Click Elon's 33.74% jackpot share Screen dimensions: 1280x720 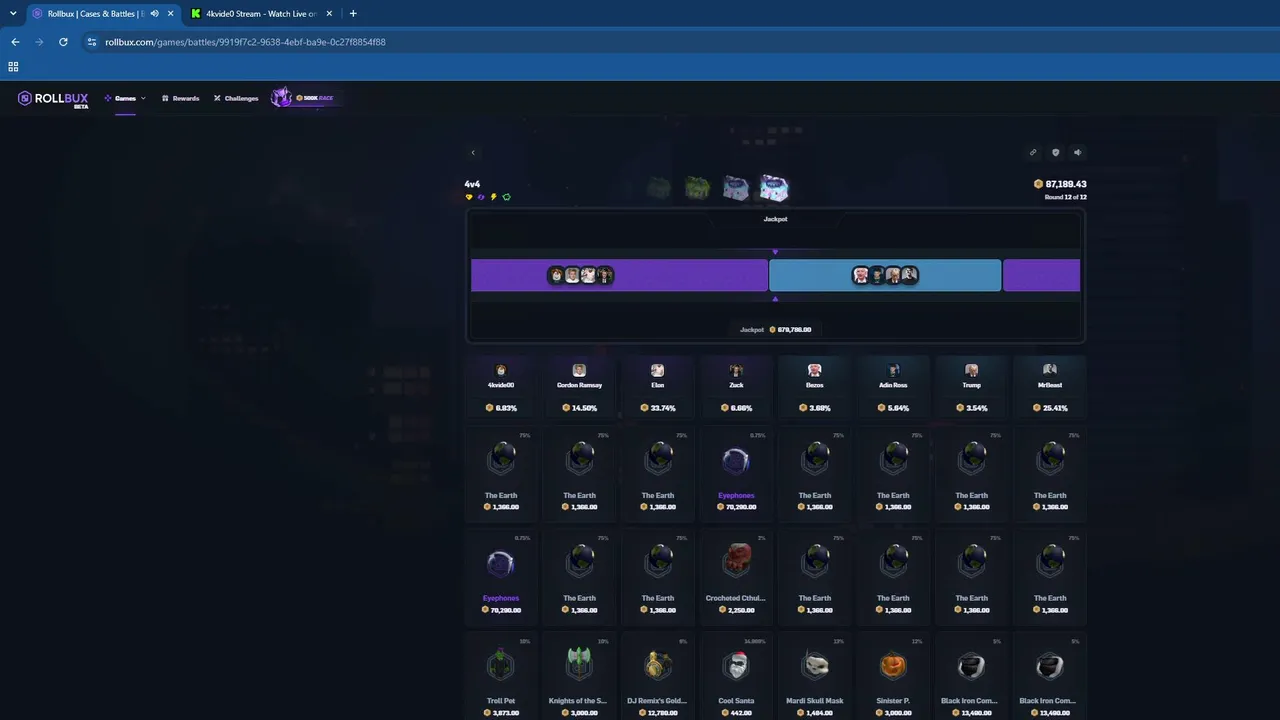coord(657,408)
